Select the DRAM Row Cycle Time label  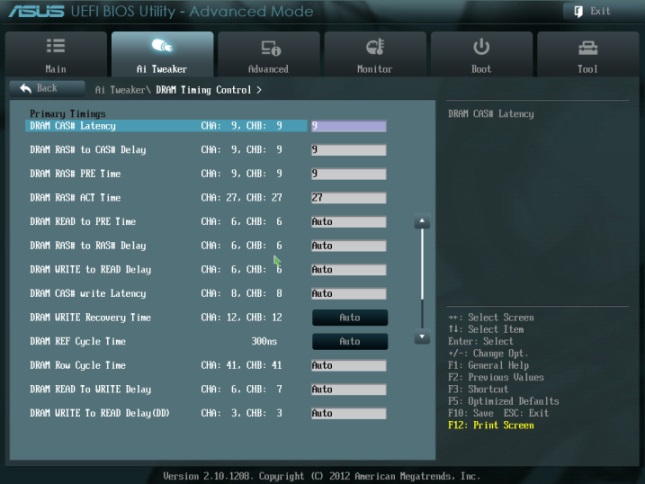[x=78, y=366]
